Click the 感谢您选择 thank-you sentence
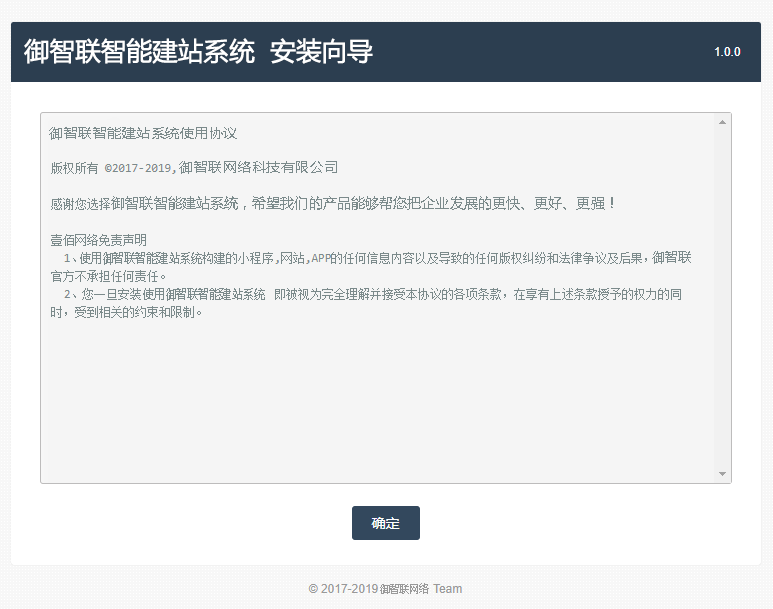 [x=332, y=203]
